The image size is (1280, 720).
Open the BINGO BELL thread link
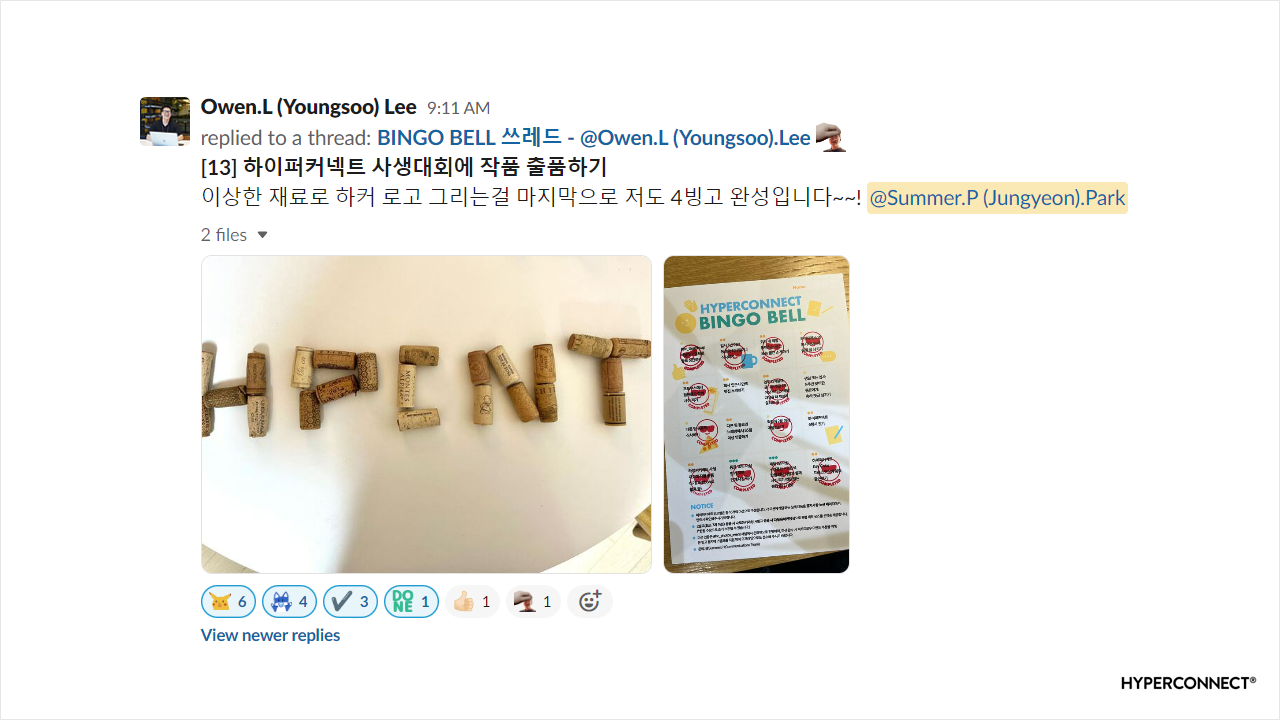click(593, 138)
